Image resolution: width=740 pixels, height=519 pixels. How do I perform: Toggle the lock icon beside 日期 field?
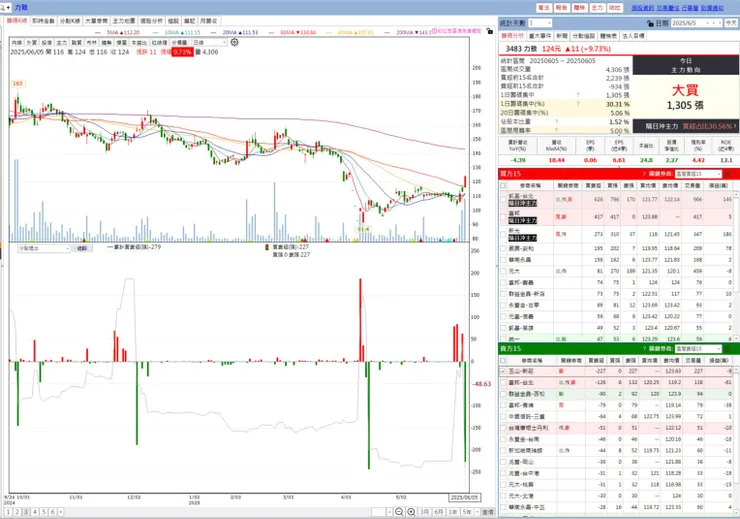(651, 23)
